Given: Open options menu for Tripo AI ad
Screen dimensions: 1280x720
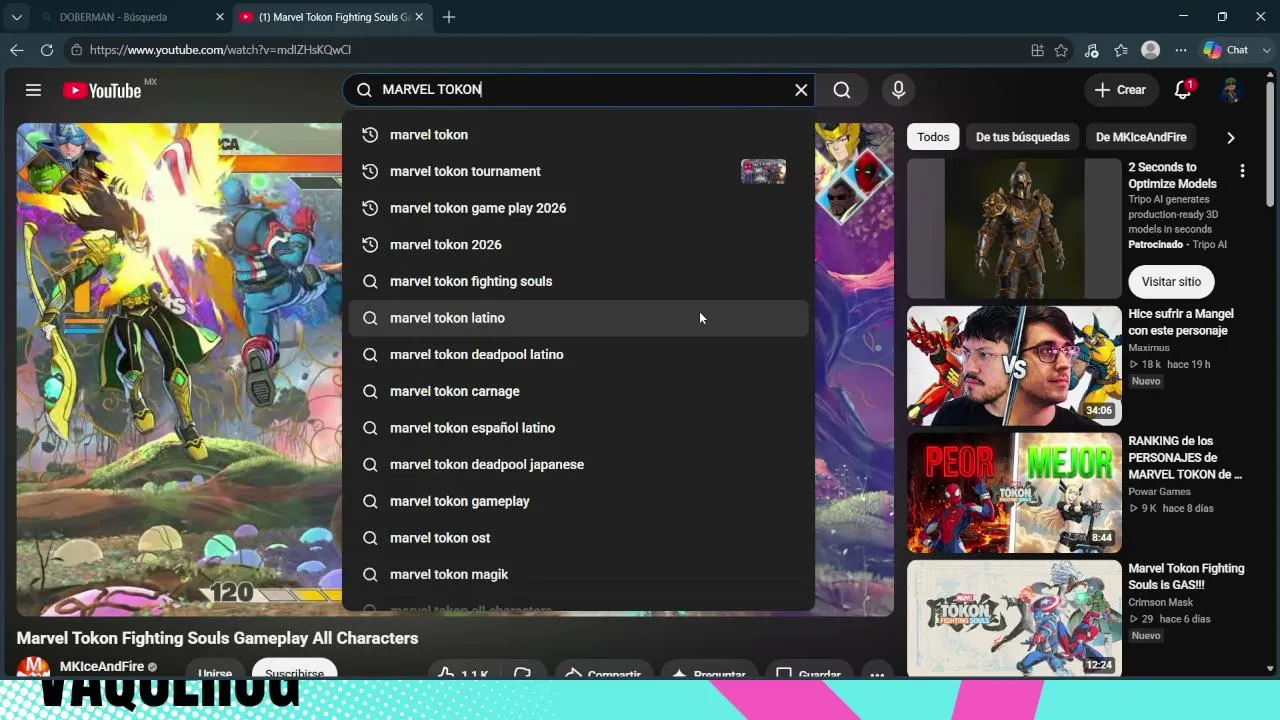Looking at the screenshot, I should [x=1242, y=171].
